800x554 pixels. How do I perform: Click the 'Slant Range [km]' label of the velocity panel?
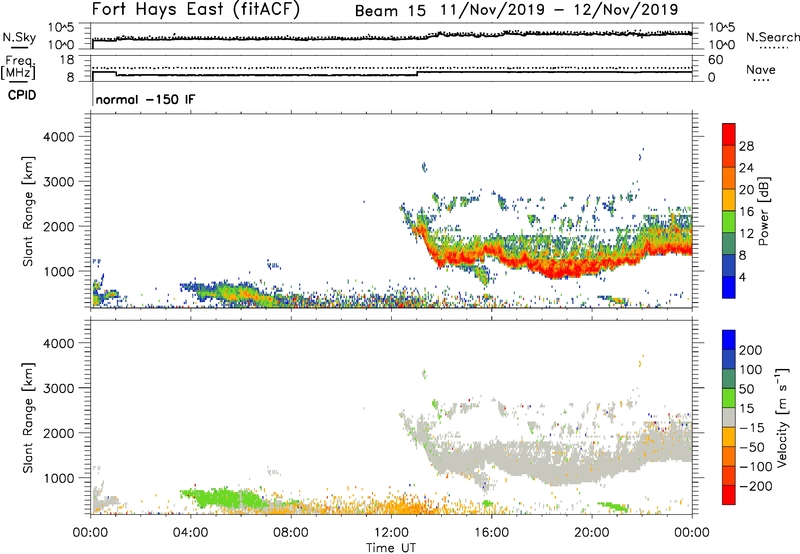28,417
